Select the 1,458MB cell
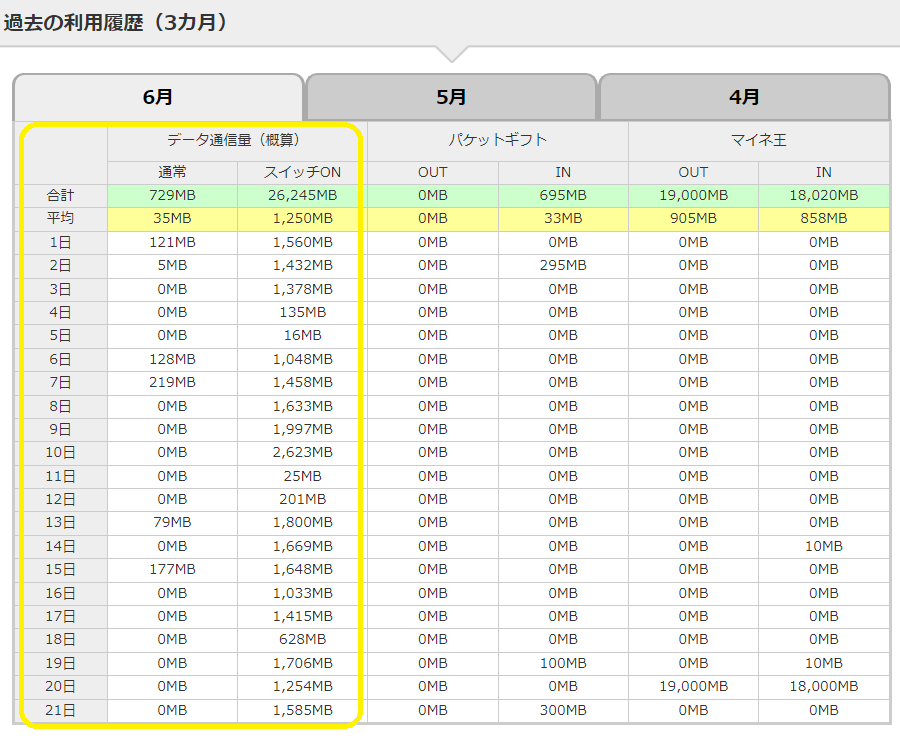This screenshot has width=900, height=736. [x=302, y=382]
